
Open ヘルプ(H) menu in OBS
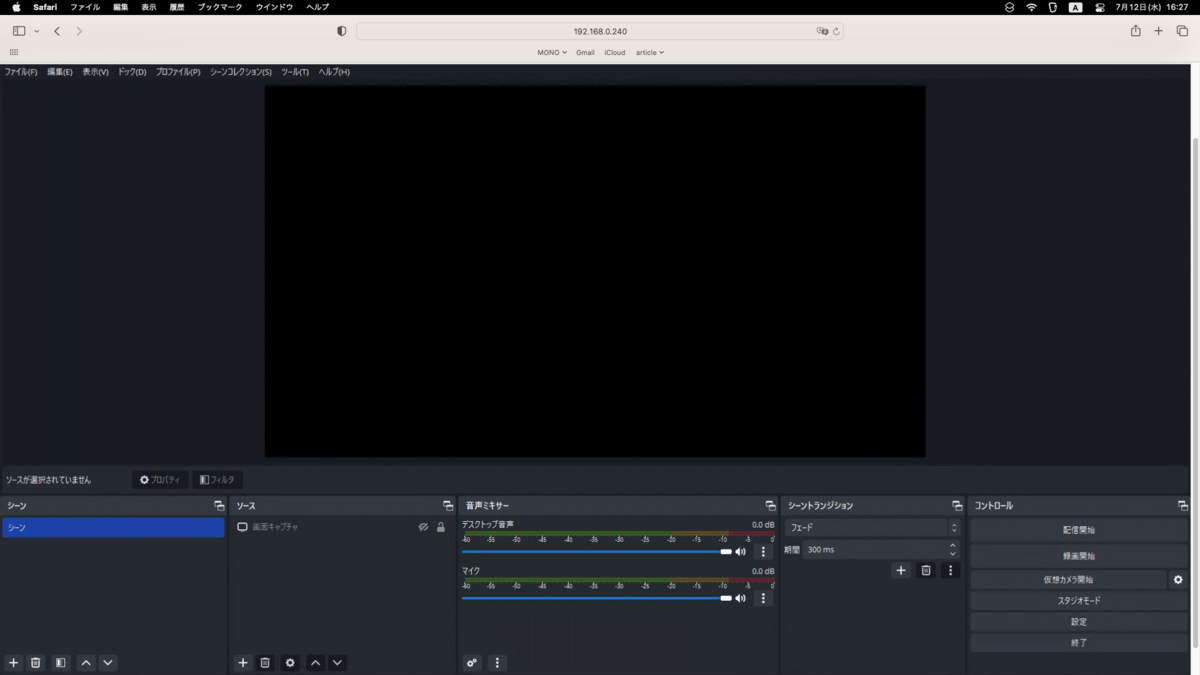pyautogui.click(x=334, y=72)
